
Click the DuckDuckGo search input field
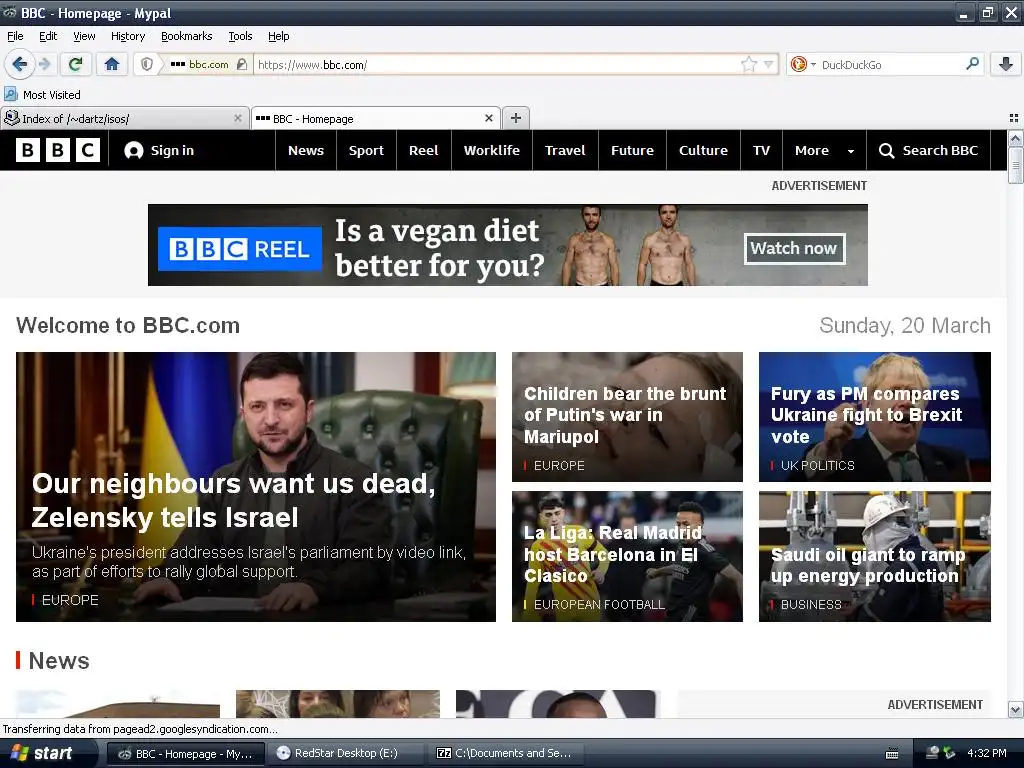click(x=889, y=64)
